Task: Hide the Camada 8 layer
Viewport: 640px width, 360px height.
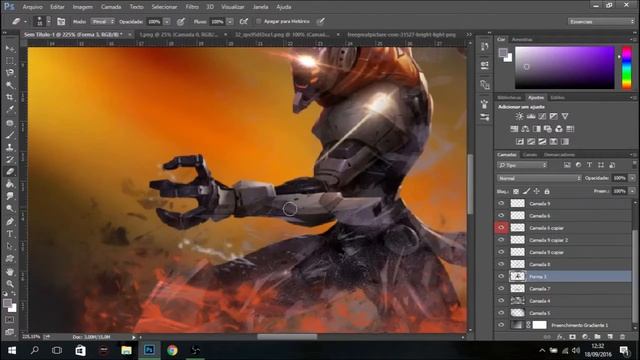Action: (501, 264)
